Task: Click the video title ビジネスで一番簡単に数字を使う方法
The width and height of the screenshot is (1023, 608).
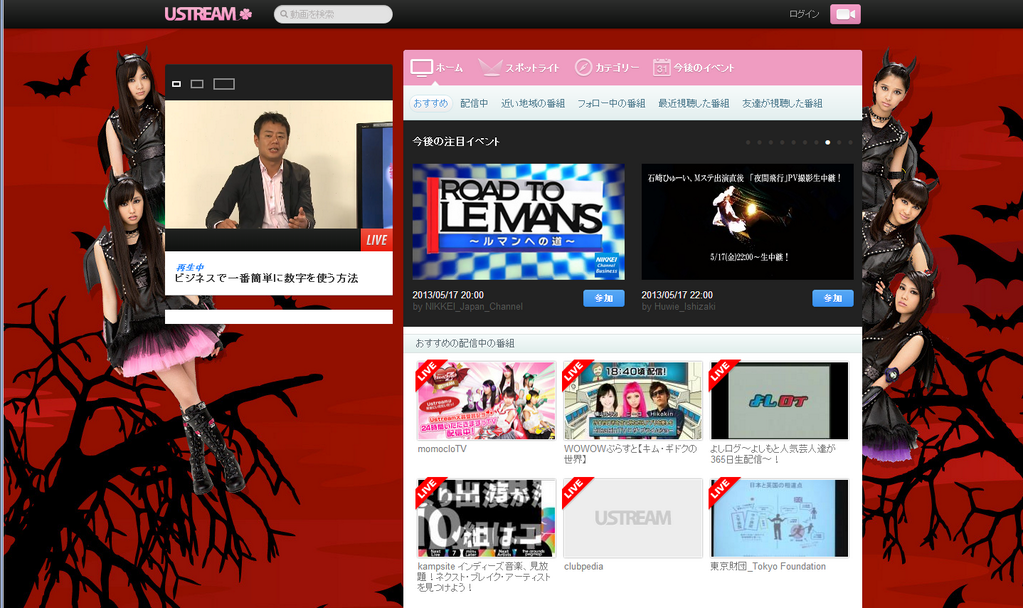Action: 266,279
